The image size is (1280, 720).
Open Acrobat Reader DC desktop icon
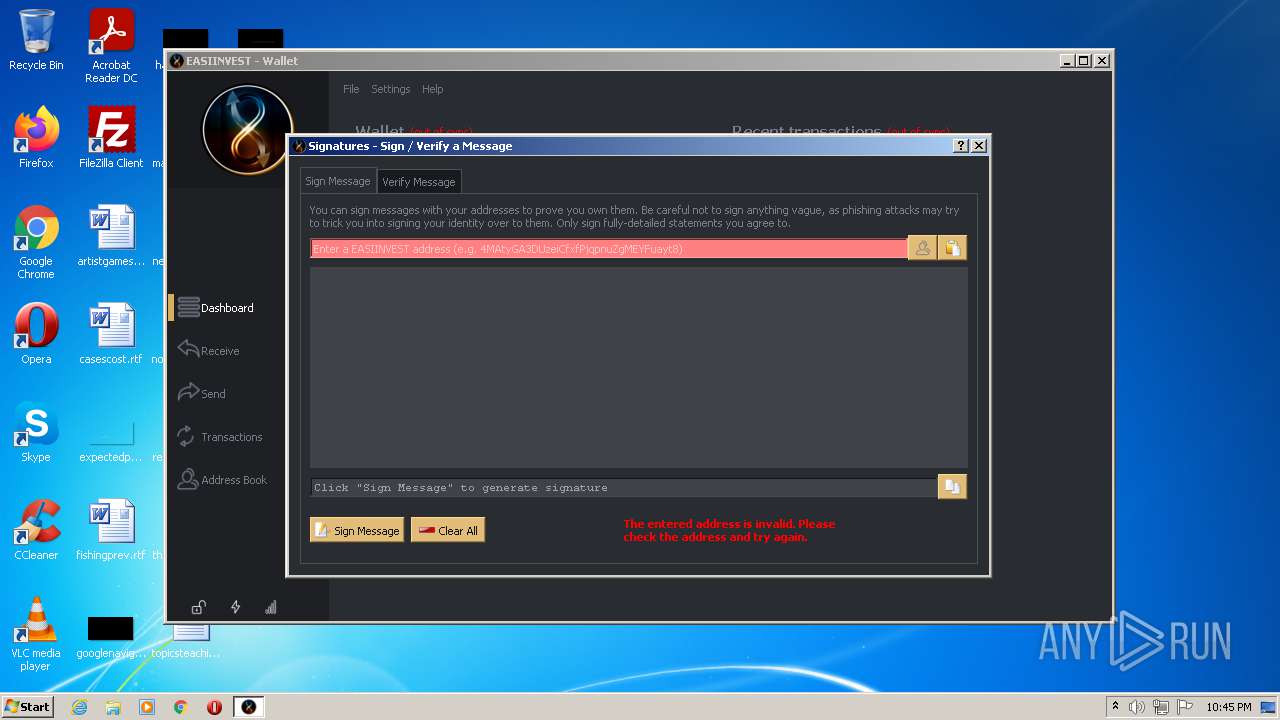(111, 46)
